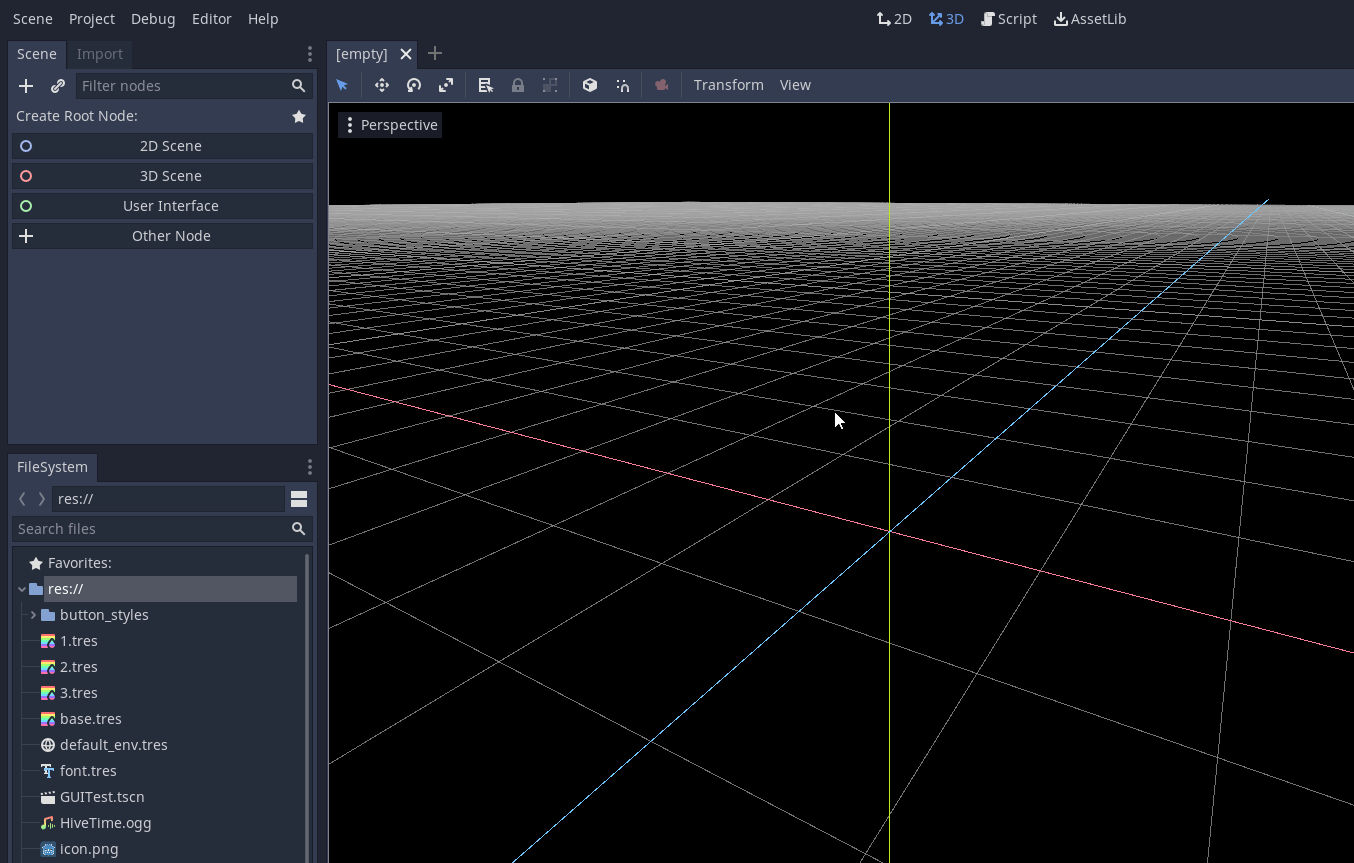Screen dimensions: 1354x863
Task: Expand the button_styles folder
Action: tap(33, 615)
